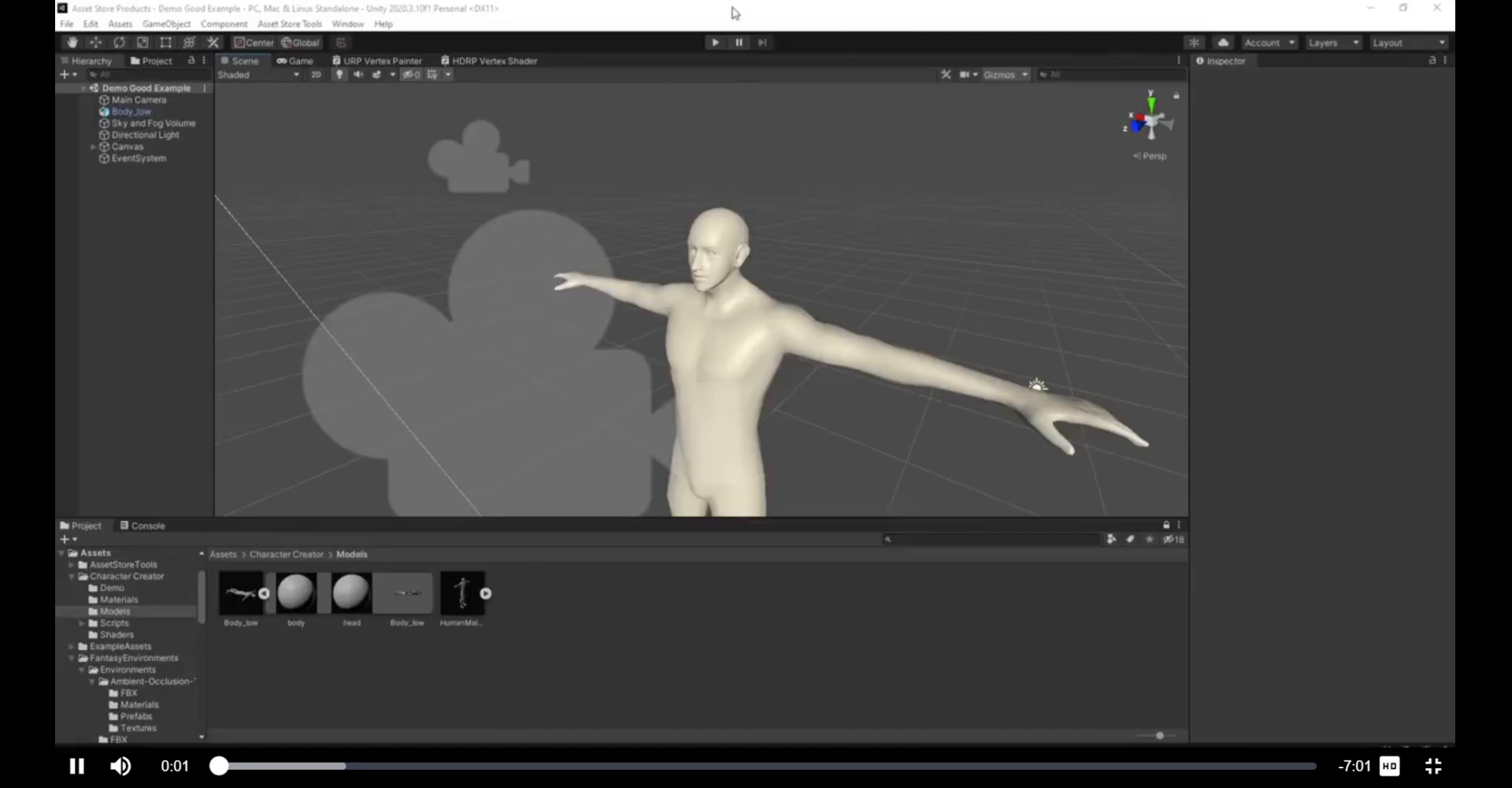
Task: Open the Account dropdown
Action: pyautogui.click(x=1269, y=43)
